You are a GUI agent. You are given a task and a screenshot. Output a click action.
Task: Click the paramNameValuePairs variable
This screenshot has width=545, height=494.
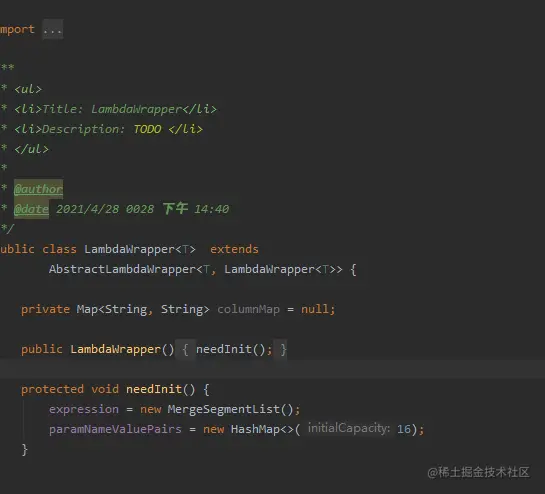tap(115, 429)
